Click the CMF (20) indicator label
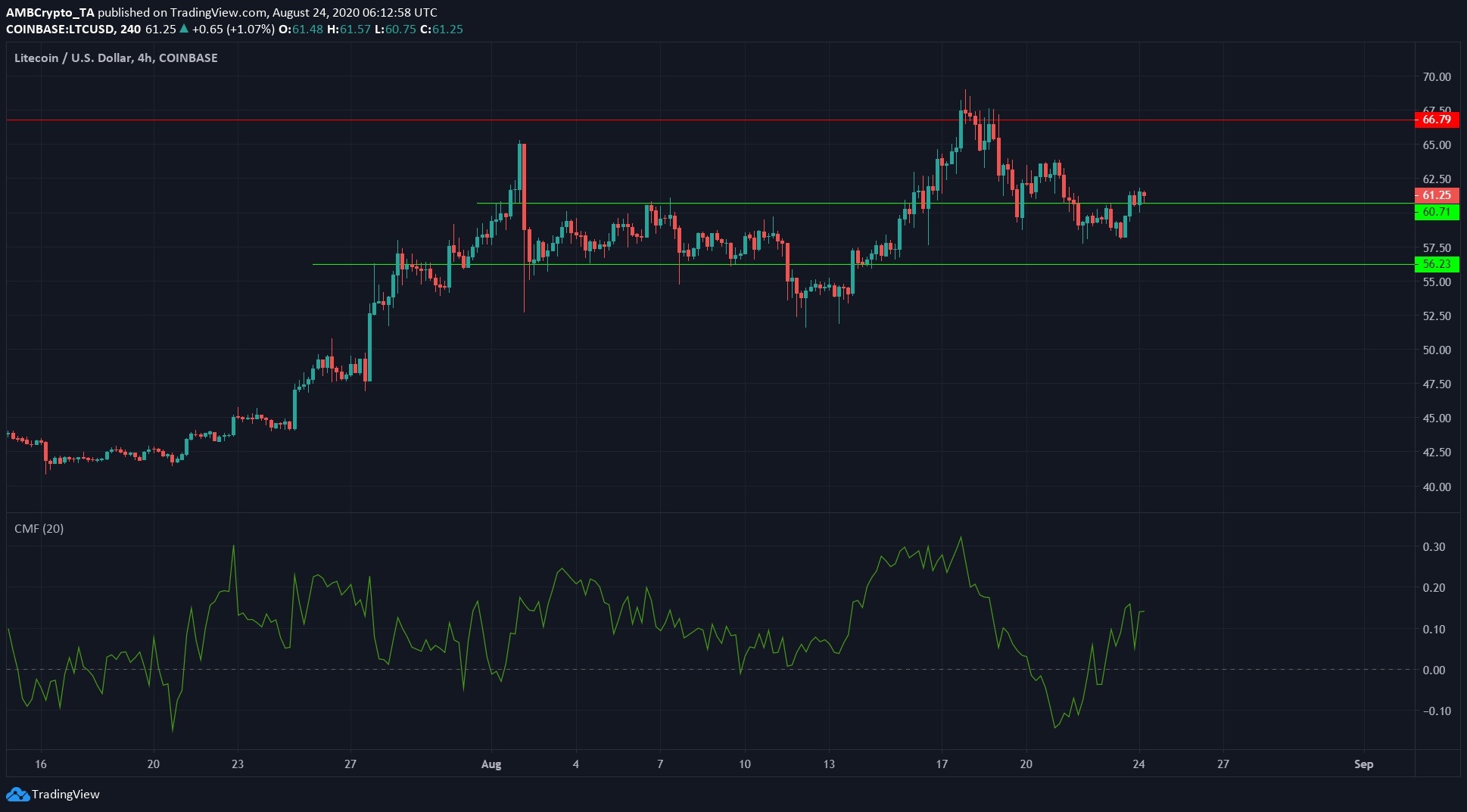The width and height of the screenshot is (1467, 812). pos(39,528)
